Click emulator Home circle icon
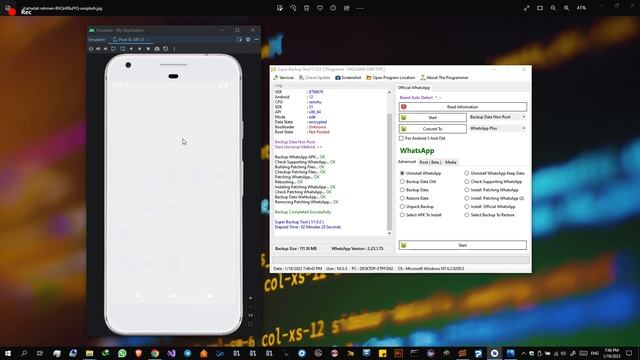Image resolution: width=640 pixels, height=360 pixels. [140, 49]
